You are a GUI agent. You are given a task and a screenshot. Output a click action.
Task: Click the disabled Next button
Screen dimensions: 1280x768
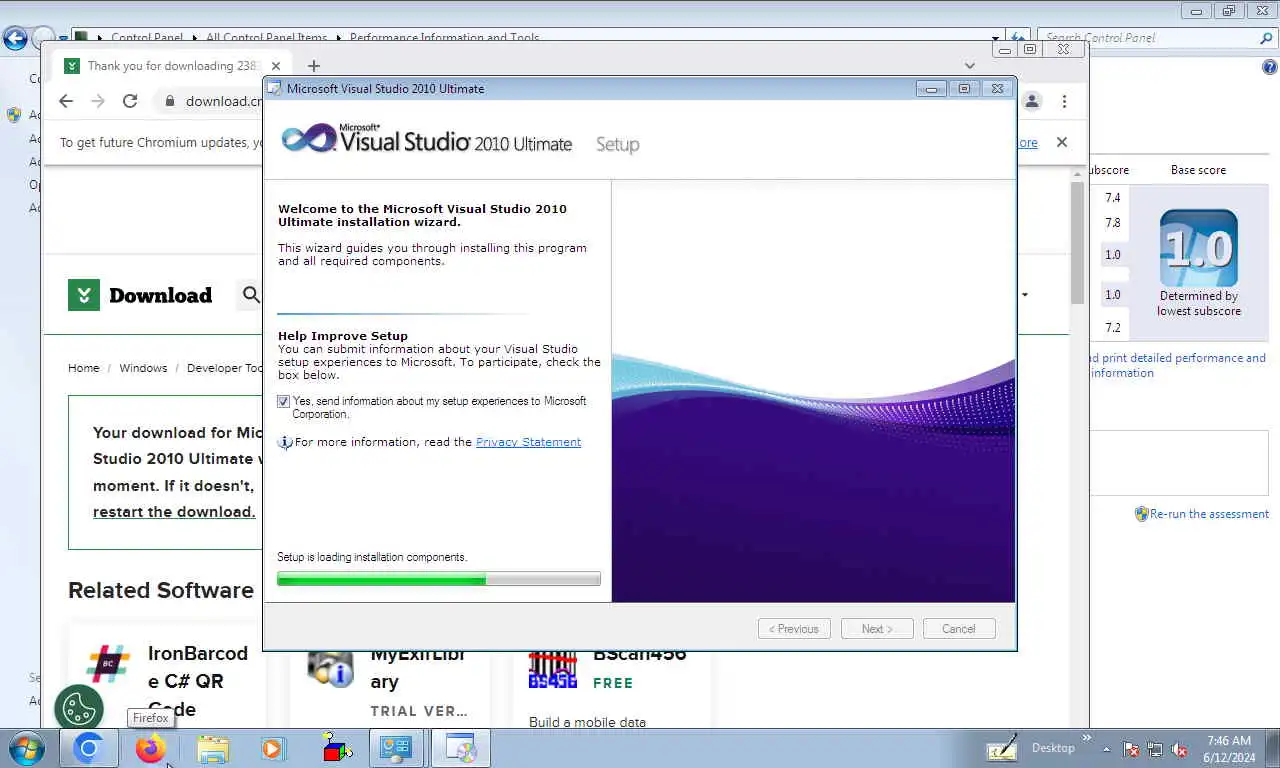coord(876,629)
